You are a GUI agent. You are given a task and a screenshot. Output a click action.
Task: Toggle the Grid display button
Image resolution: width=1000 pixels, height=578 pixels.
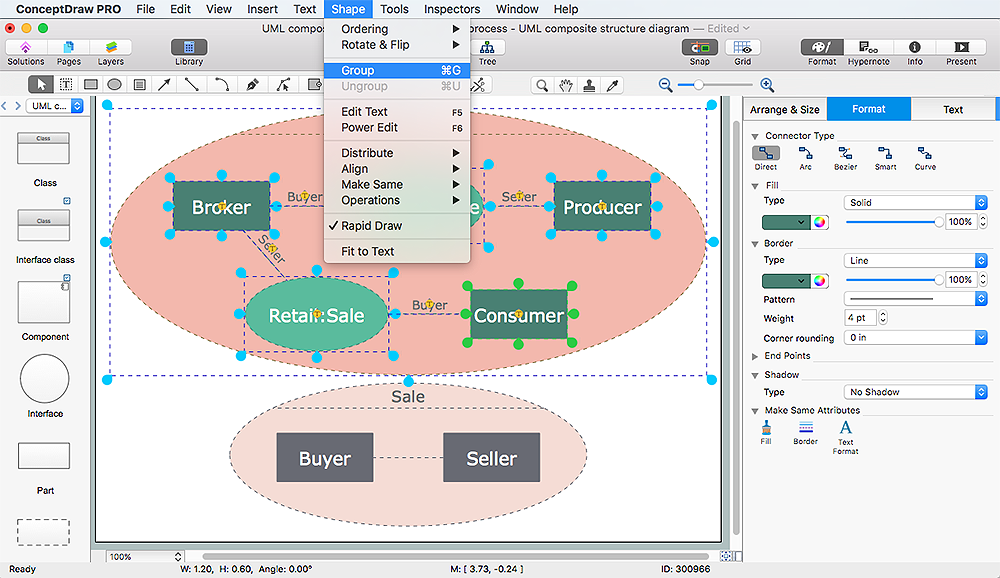742,48
